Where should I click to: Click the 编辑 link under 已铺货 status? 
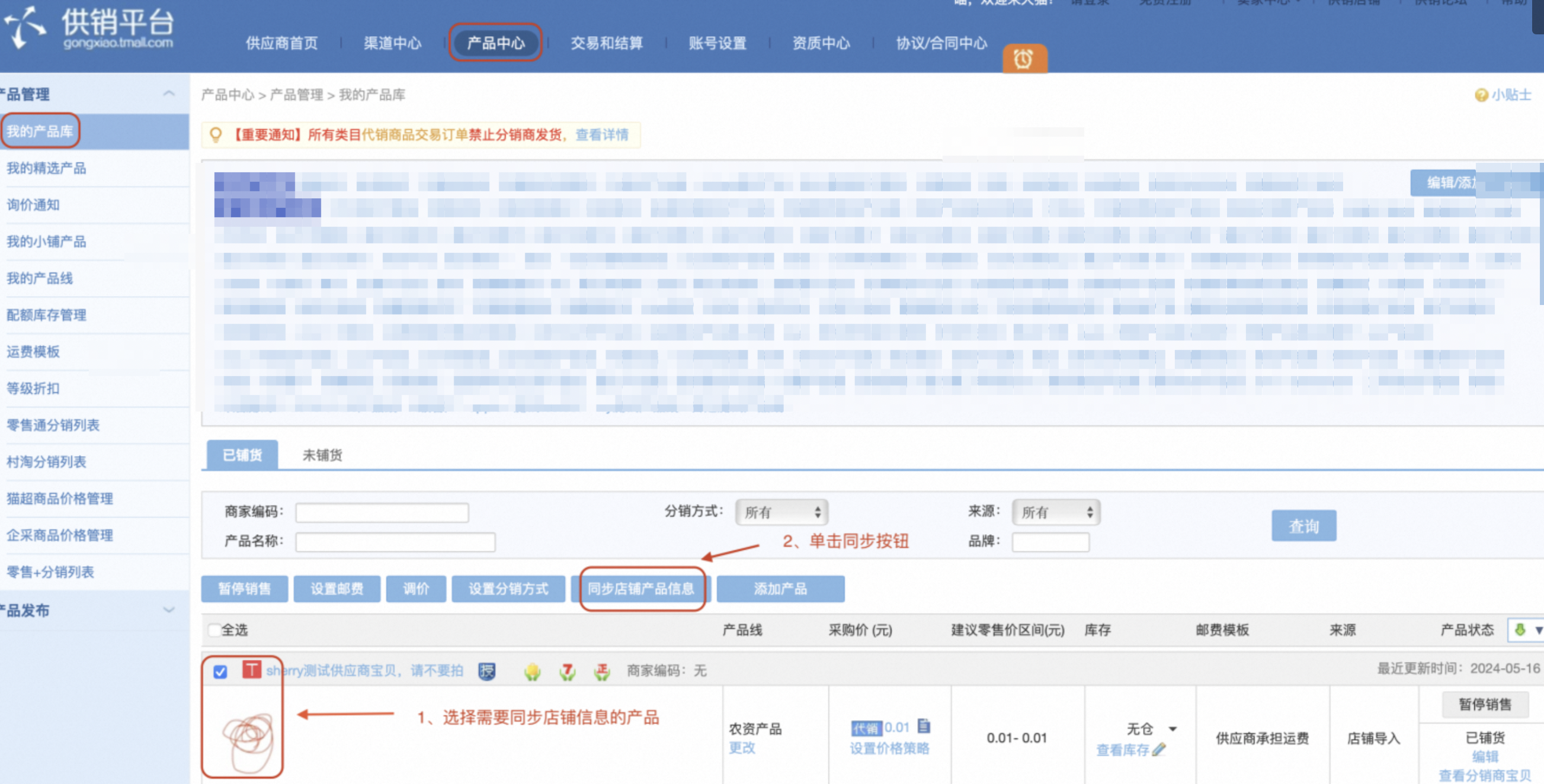tap(1485, 756)
